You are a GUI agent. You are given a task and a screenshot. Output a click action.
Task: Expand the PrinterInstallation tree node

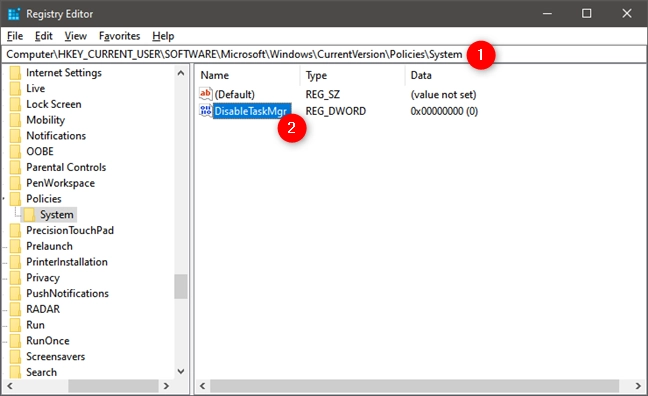coord(5,262)
